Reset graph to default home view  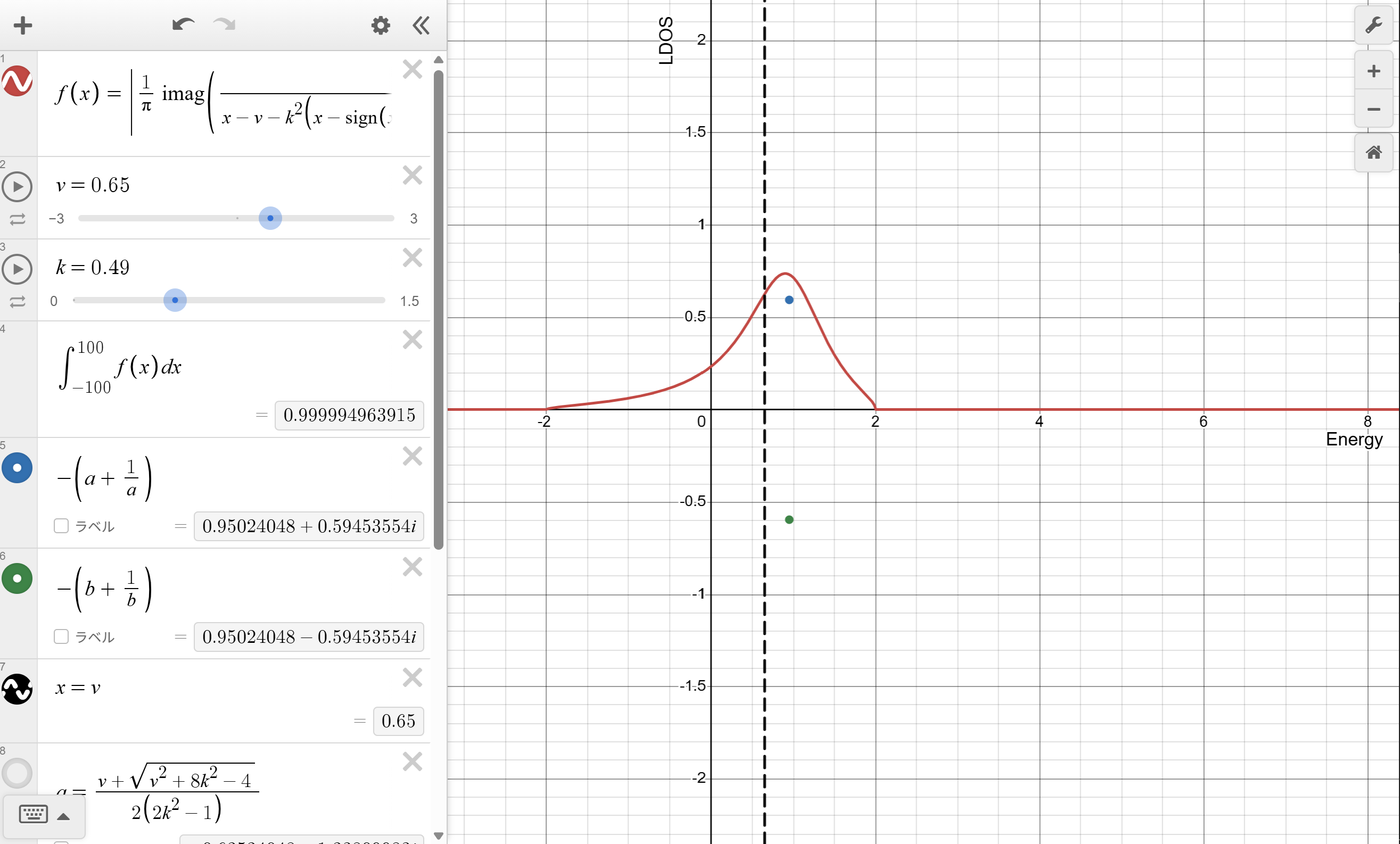point(1373,152)
